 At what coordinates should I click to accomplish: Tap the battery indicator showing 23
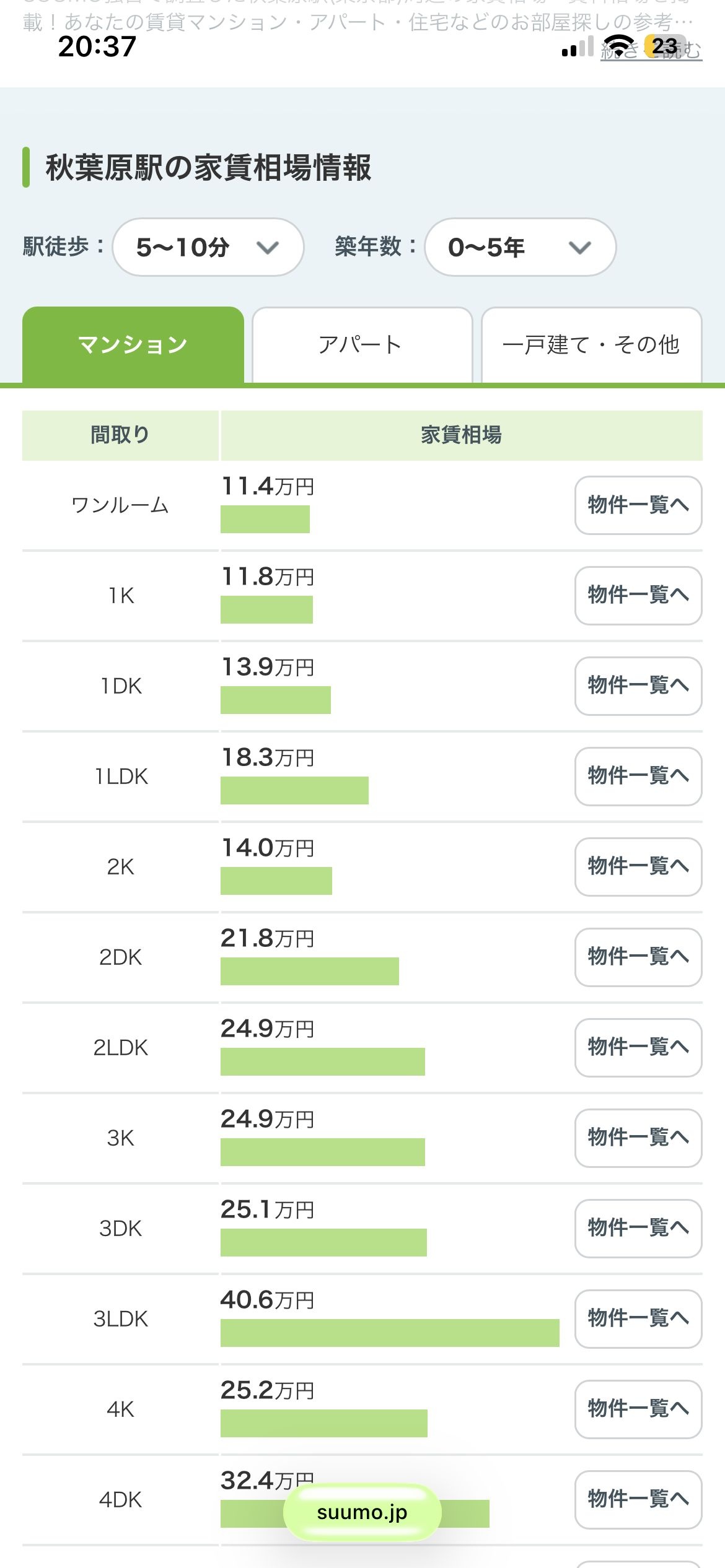pos(663,46)
